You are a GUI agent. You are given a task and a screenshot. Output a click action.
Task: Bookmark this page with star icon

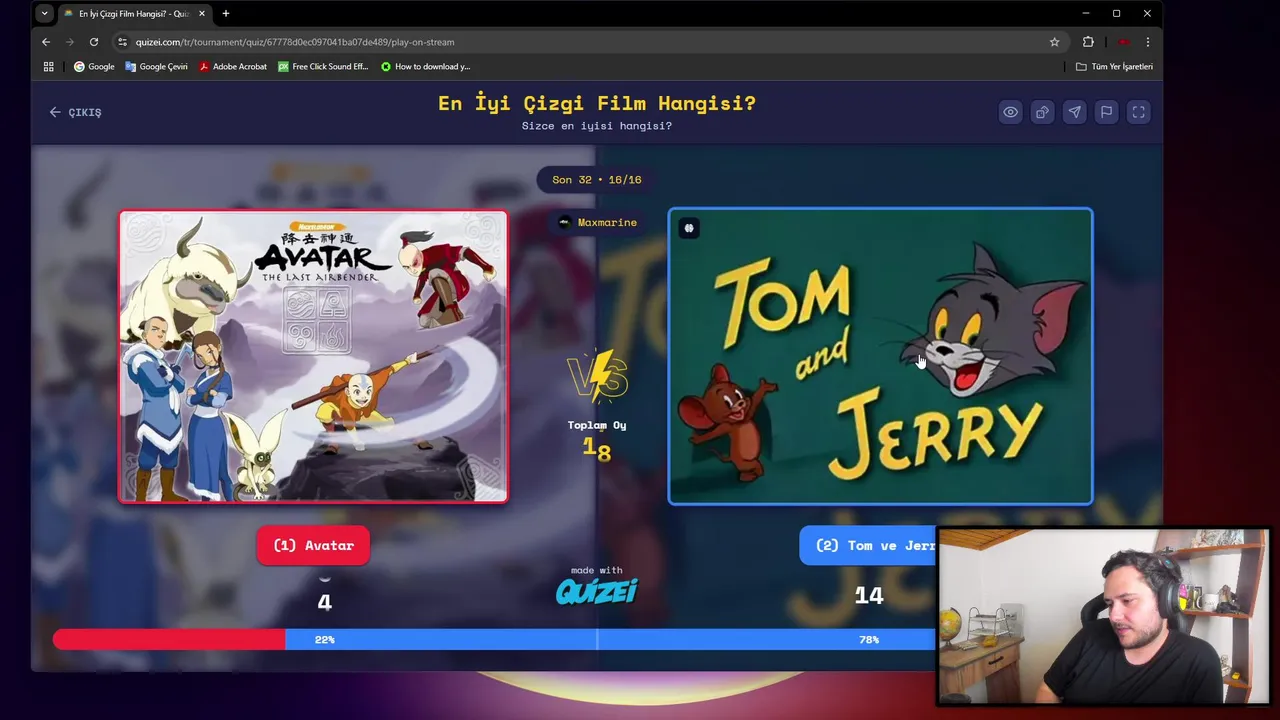pyautogui.click(x=1054, y=42)
